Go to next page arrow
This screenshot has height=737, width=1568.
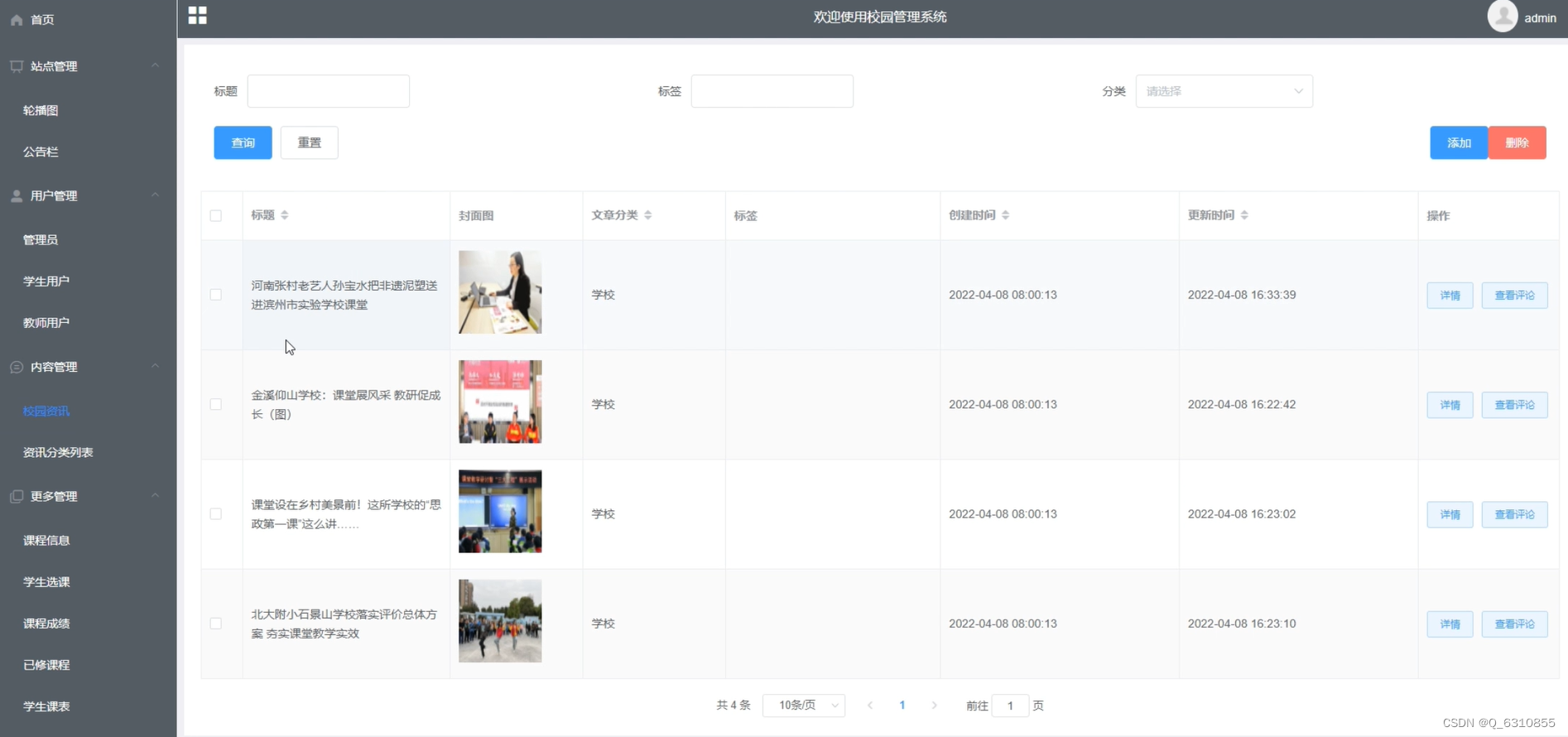(x=935, y=706)
